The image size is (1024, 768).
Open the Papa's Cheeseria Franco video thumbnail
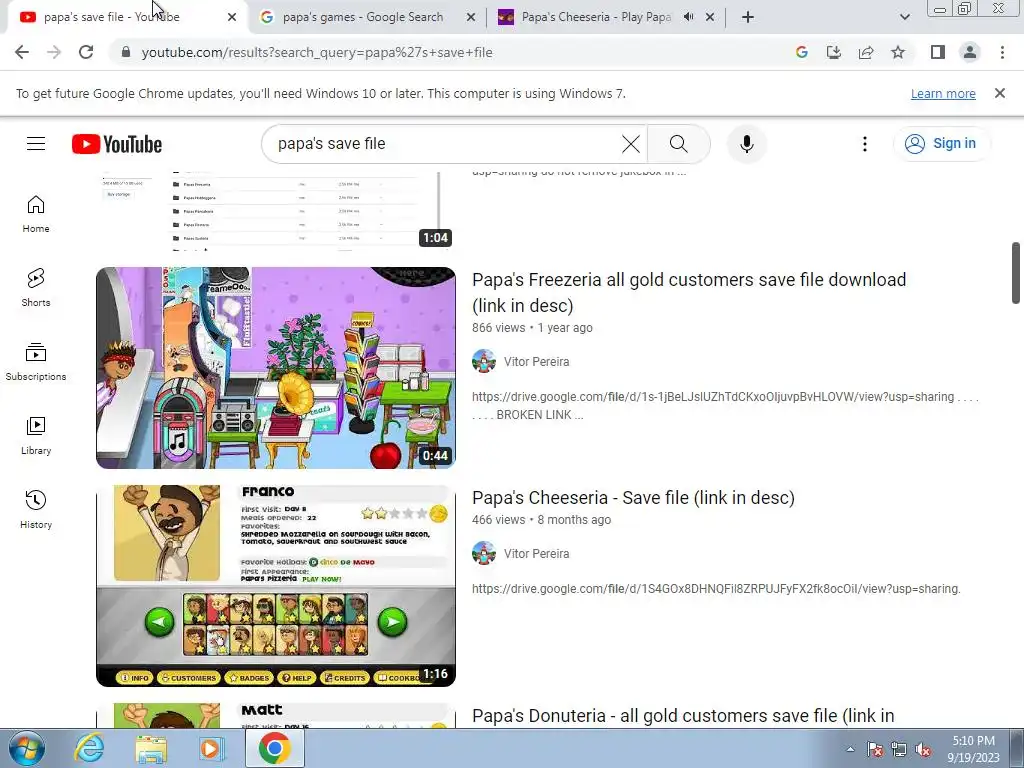click(276, 586)
